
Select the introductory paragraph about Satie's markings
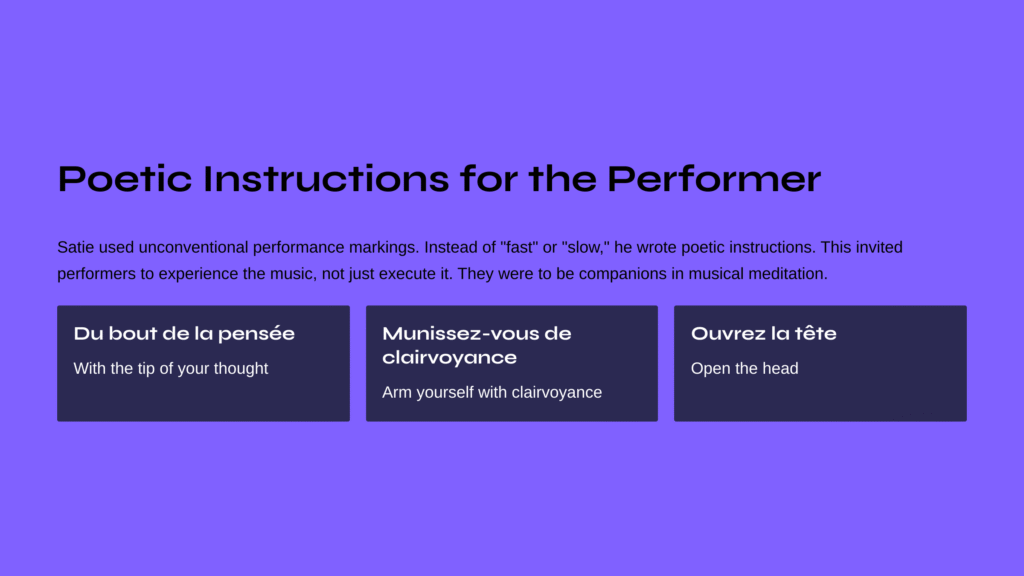click(x=480, y=260)
